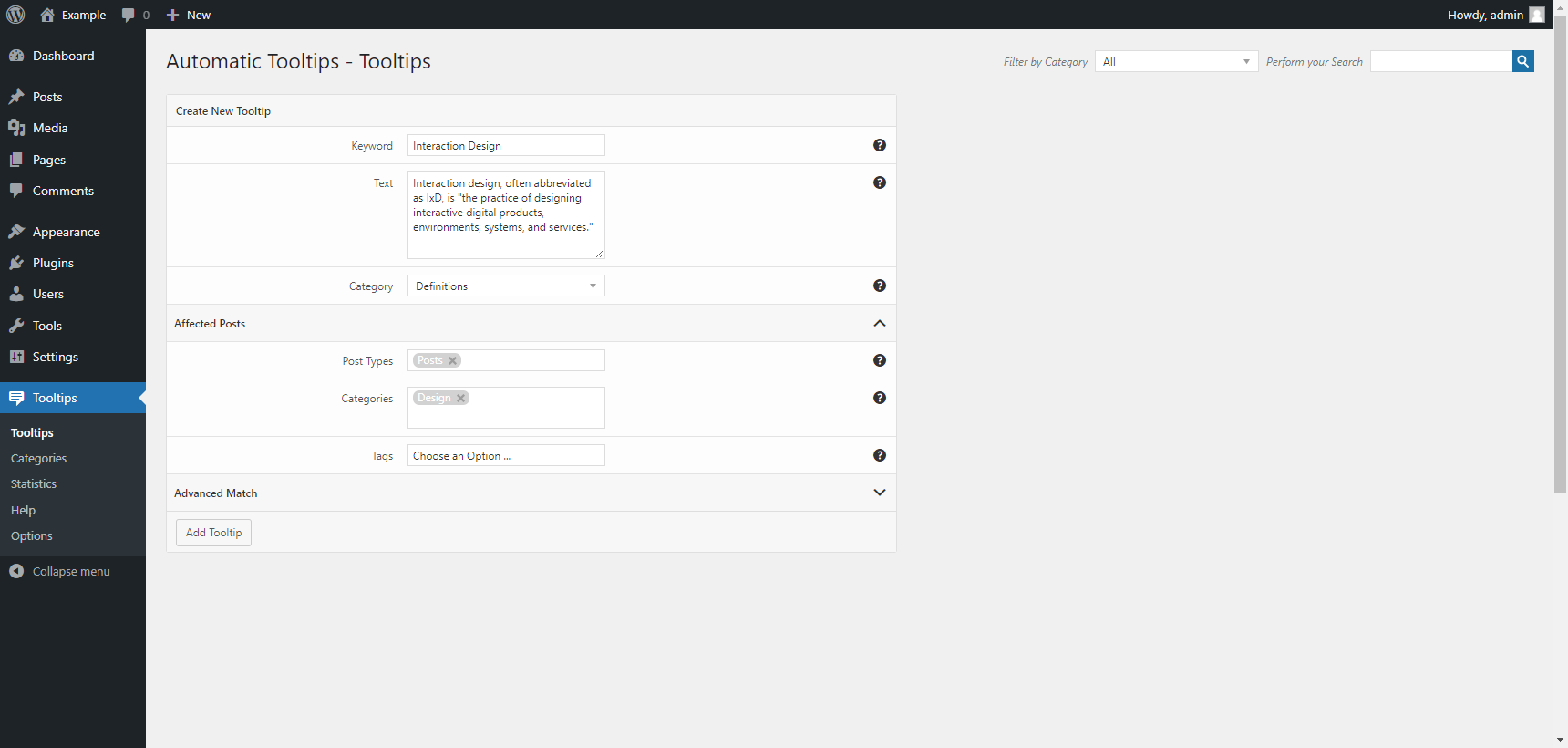Click the Settings sliders icon
The image size is (1568, 748).
[16, 357]
